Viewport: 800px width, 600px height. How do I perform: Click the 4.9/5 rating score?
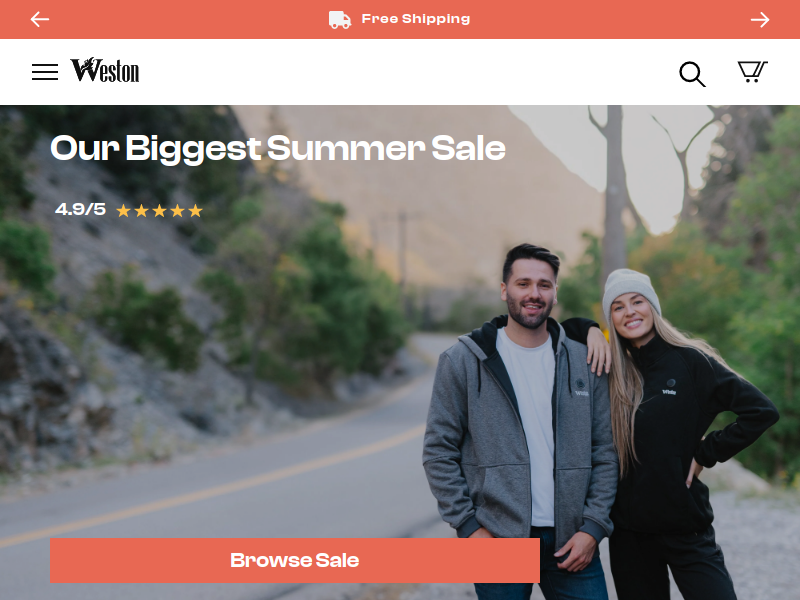point(81,209)
